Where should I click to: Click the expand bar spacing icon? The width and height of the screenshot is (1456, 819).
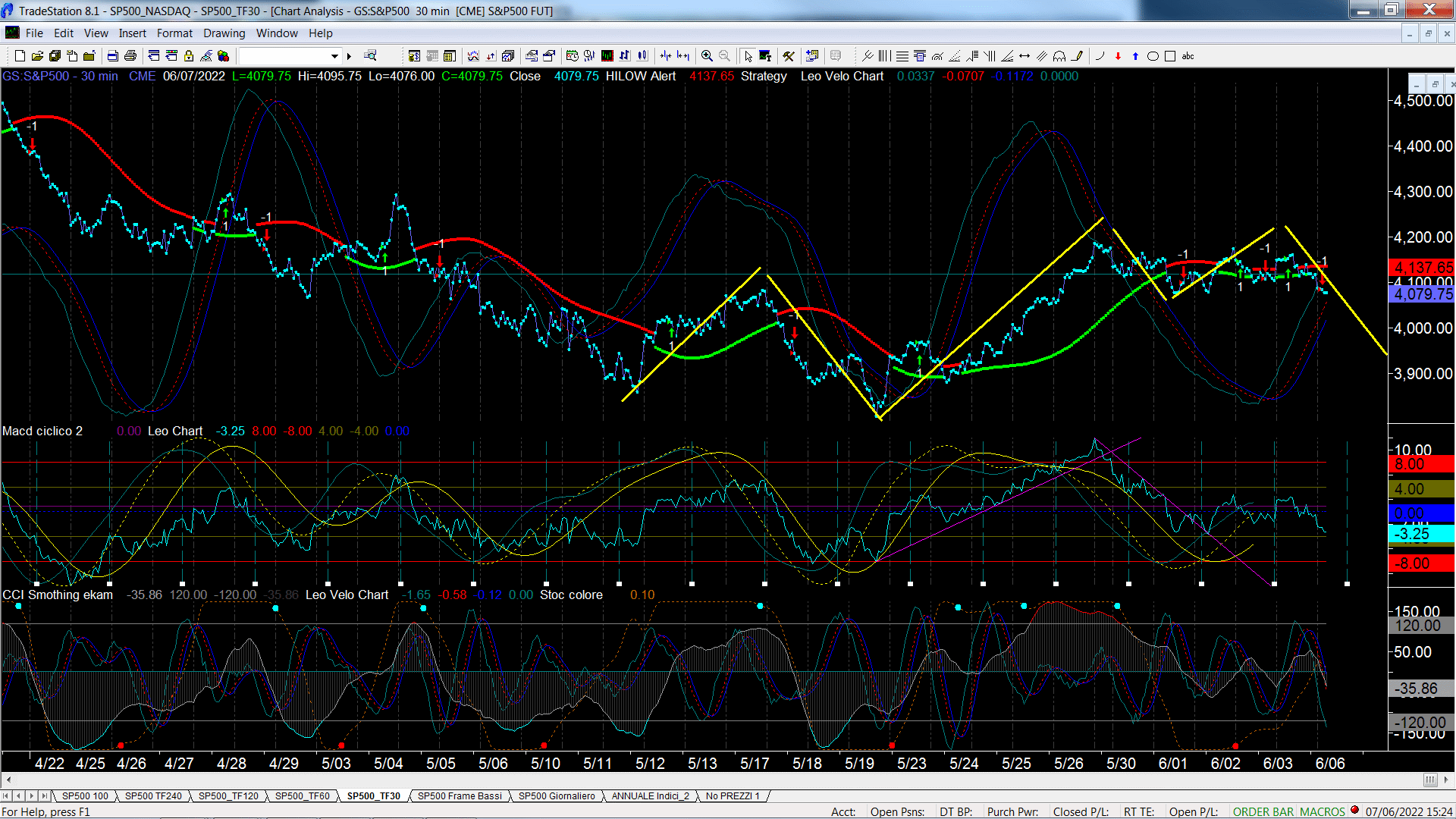683,56
